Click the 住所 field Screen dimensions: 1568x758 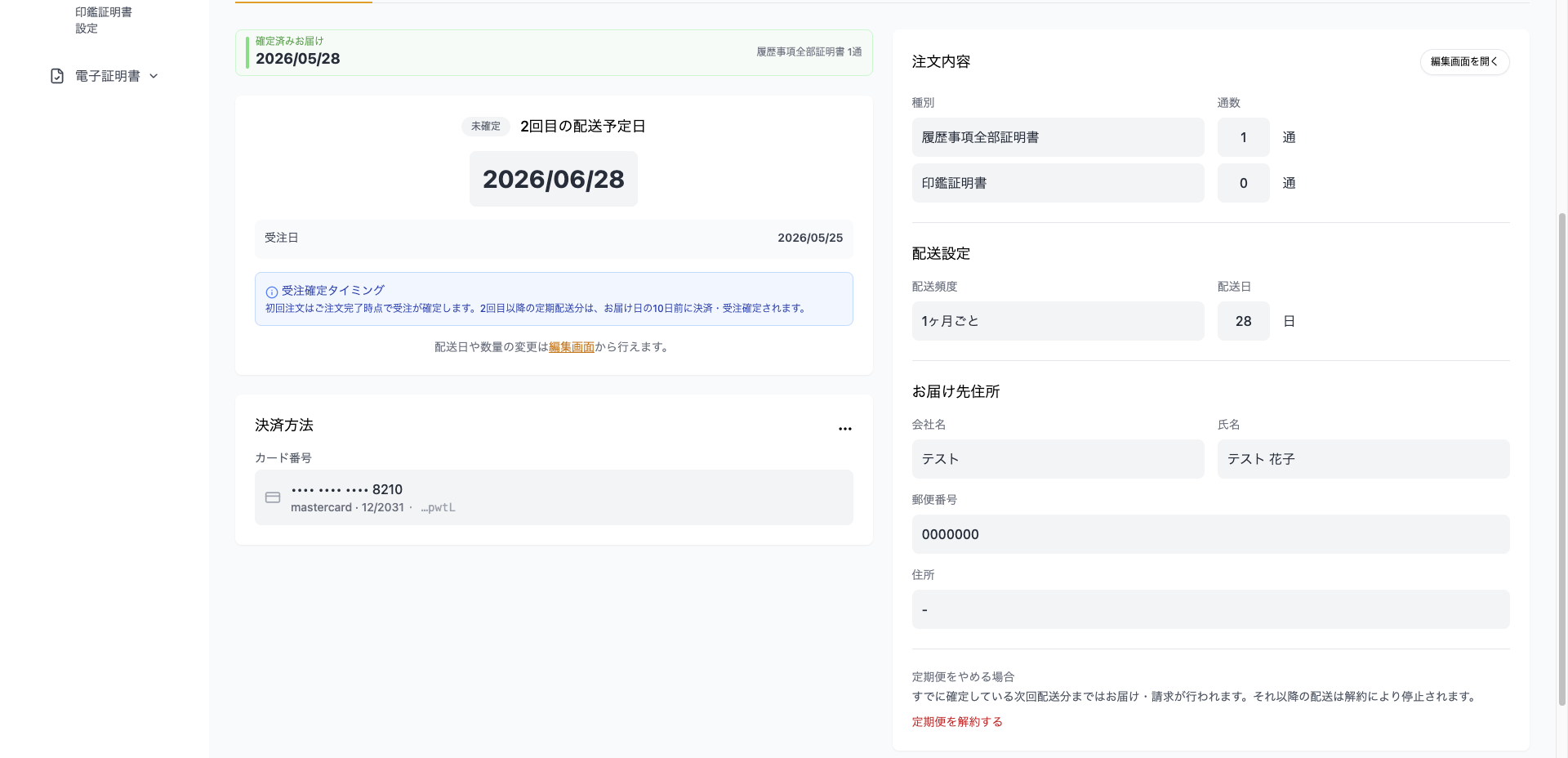1210,609
